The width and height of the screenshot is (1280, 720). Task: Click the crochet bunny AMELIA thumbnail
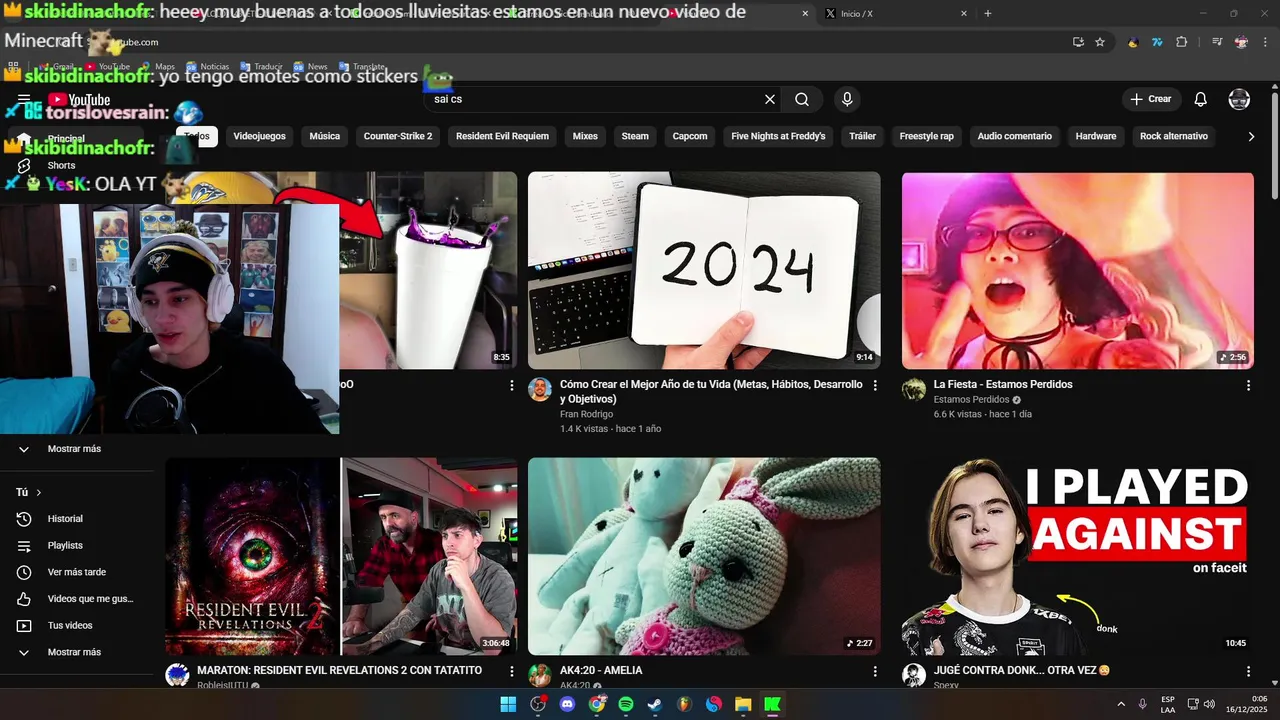tap(704, 556)
